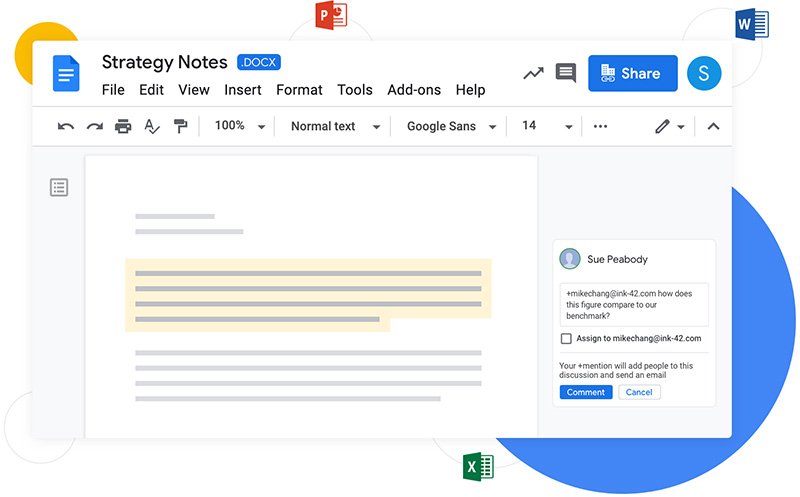The image size is (800, 497).
Task: Check Assign to mikechang@ink-42.com box
Action: [x=566, y=338]
